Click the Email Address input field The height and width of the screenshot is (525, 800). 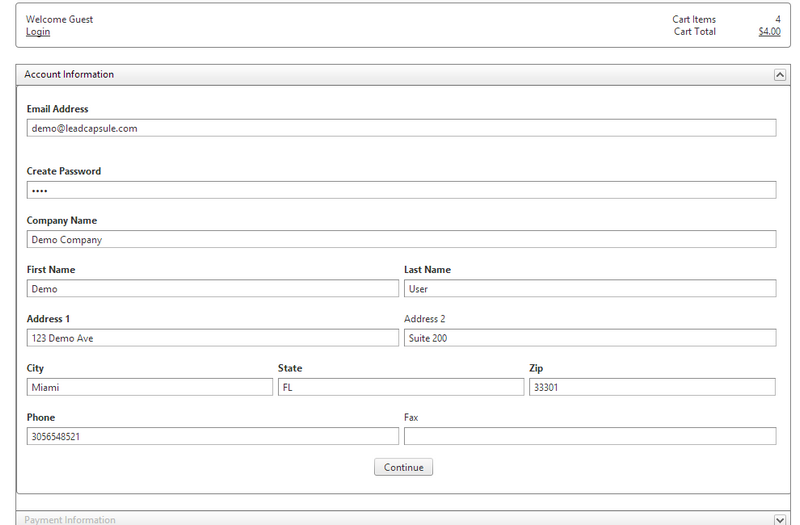coord(401,128)
